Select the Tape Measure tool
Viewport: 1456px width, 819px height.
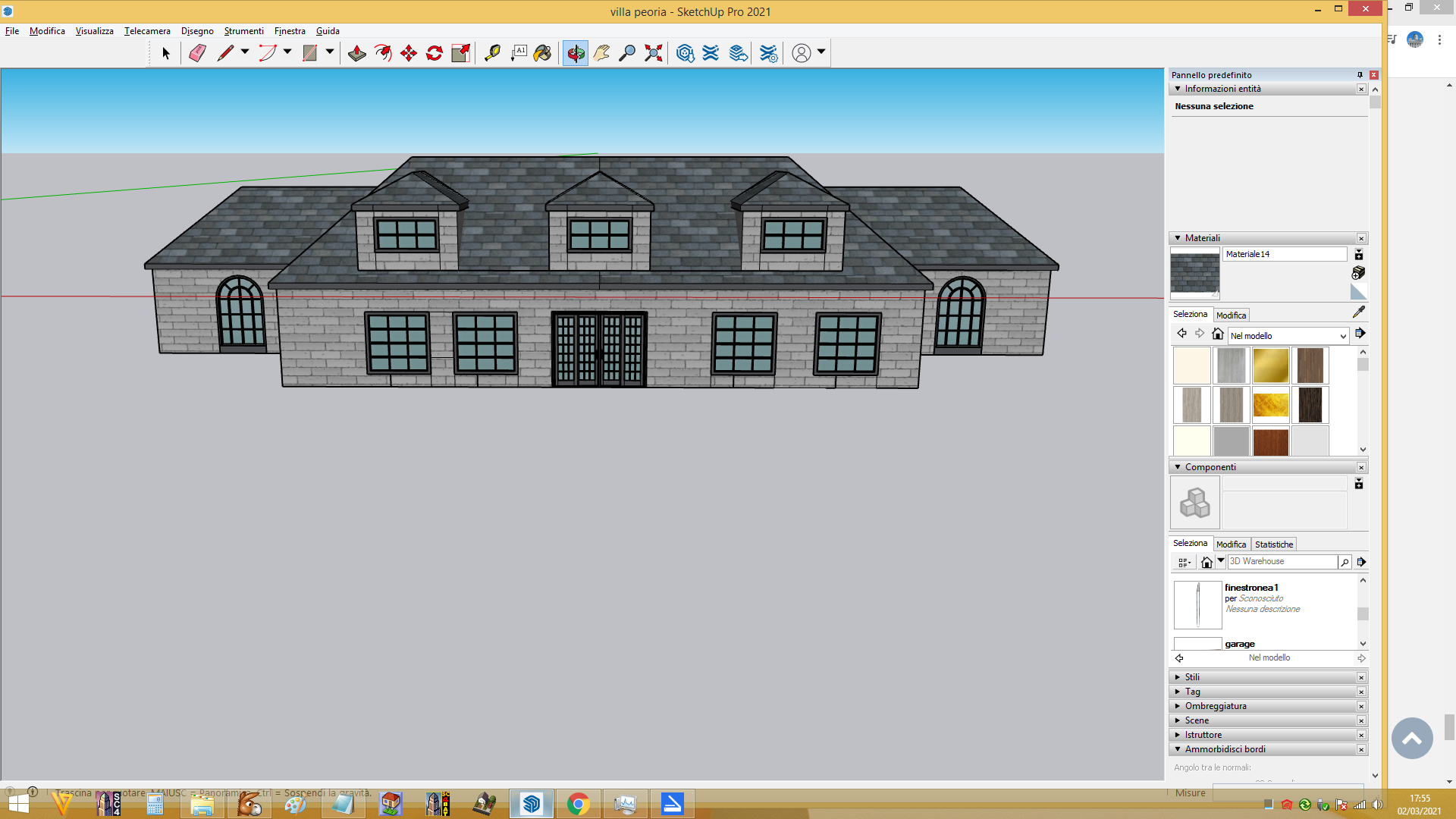pyautogui.click(x=492, y=53)
